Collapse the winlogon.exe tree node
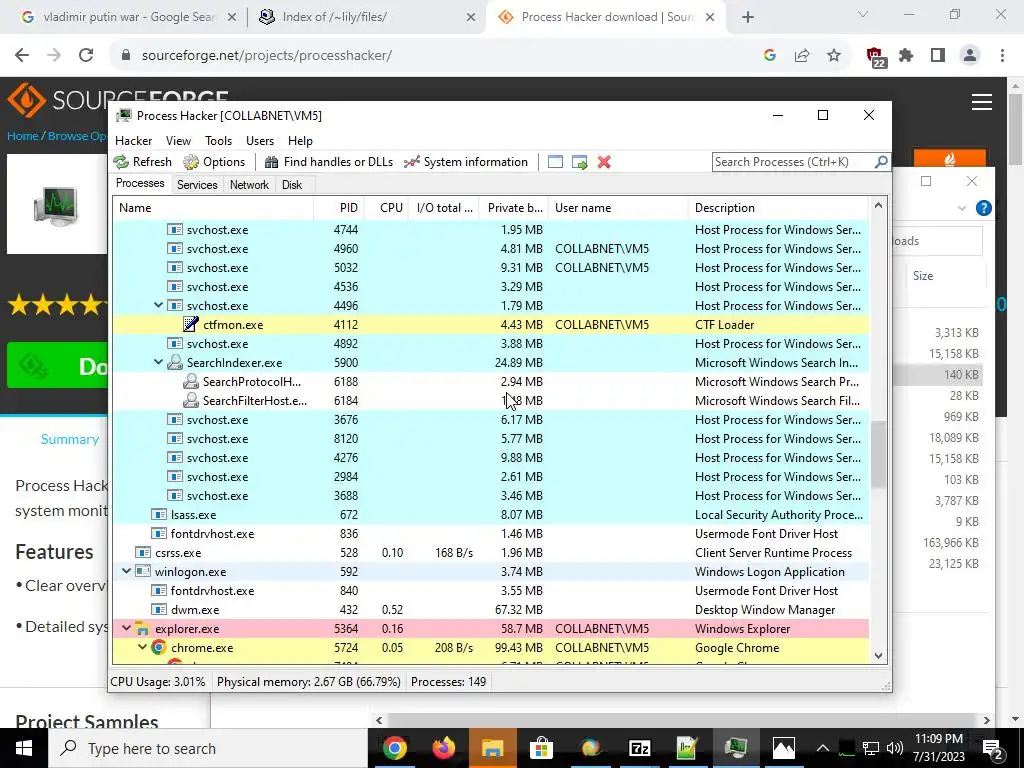The height and width of the screenshot is (768, 1024). point(126,571)
